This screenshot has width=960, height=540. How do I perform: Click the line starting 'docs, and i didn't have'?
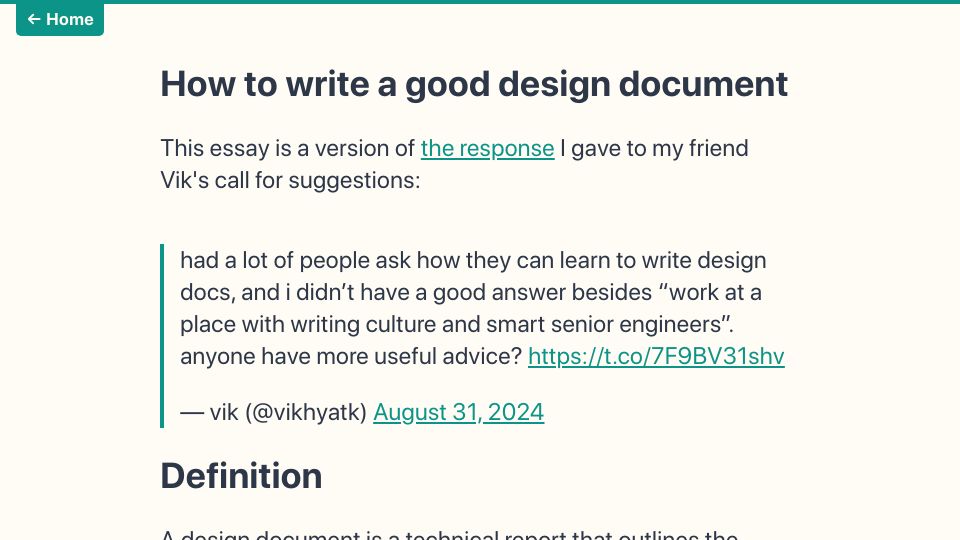471,293
